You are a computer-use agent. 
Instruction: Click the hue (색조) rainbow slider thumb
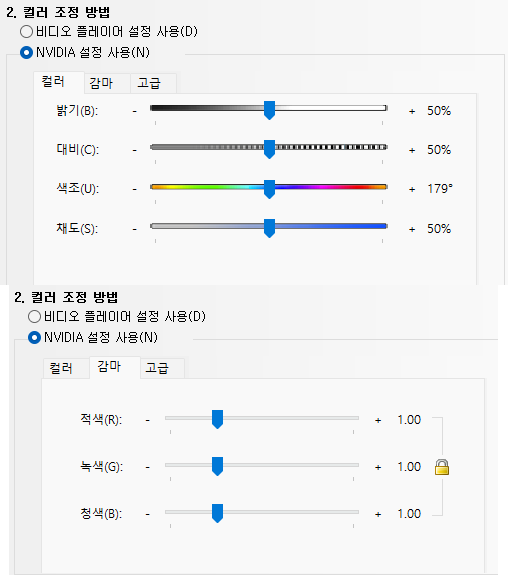(270, 189)
